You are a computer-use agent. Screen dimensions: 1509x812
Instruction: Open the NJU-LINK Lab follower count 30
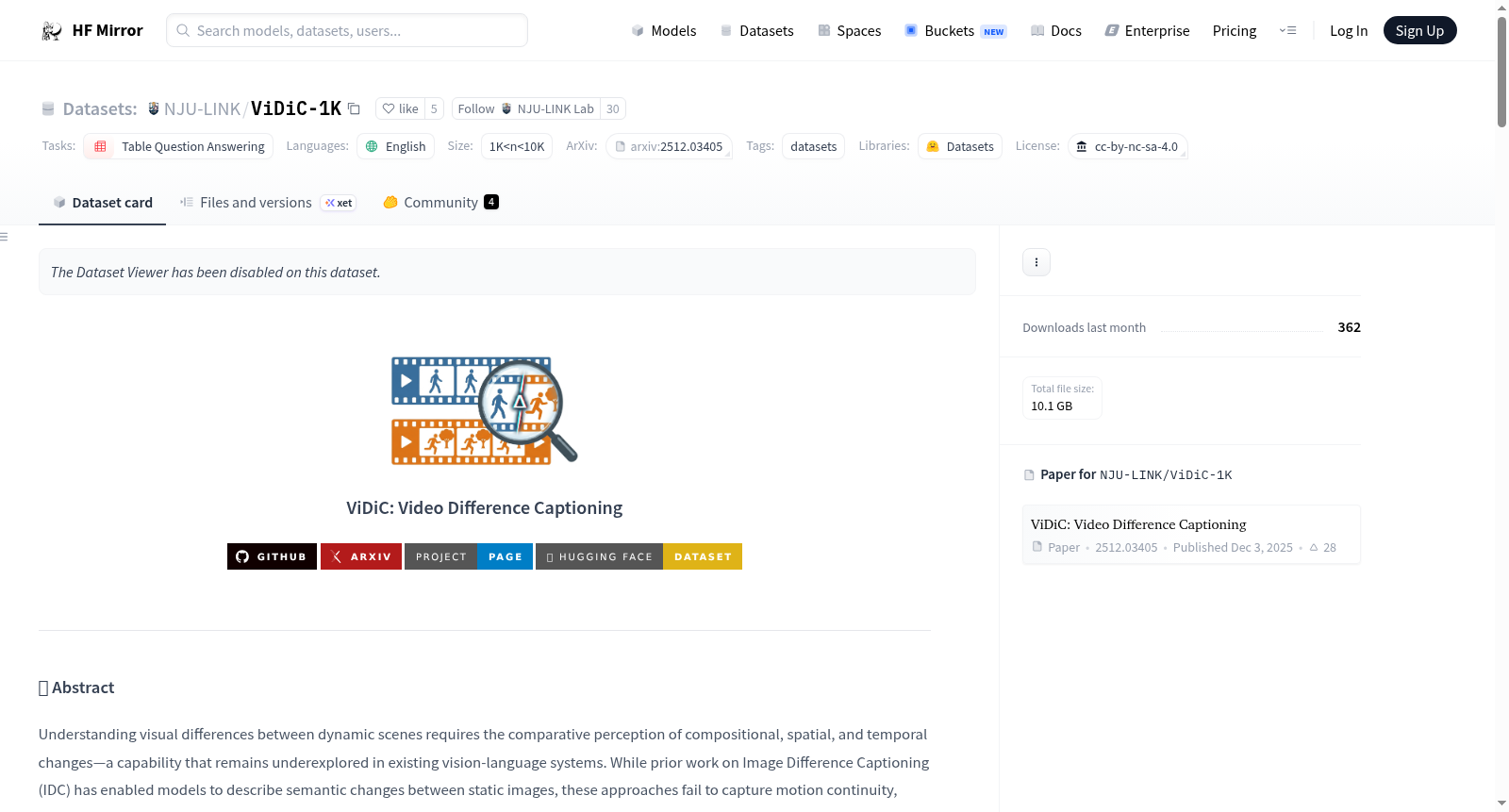[613, 108]
